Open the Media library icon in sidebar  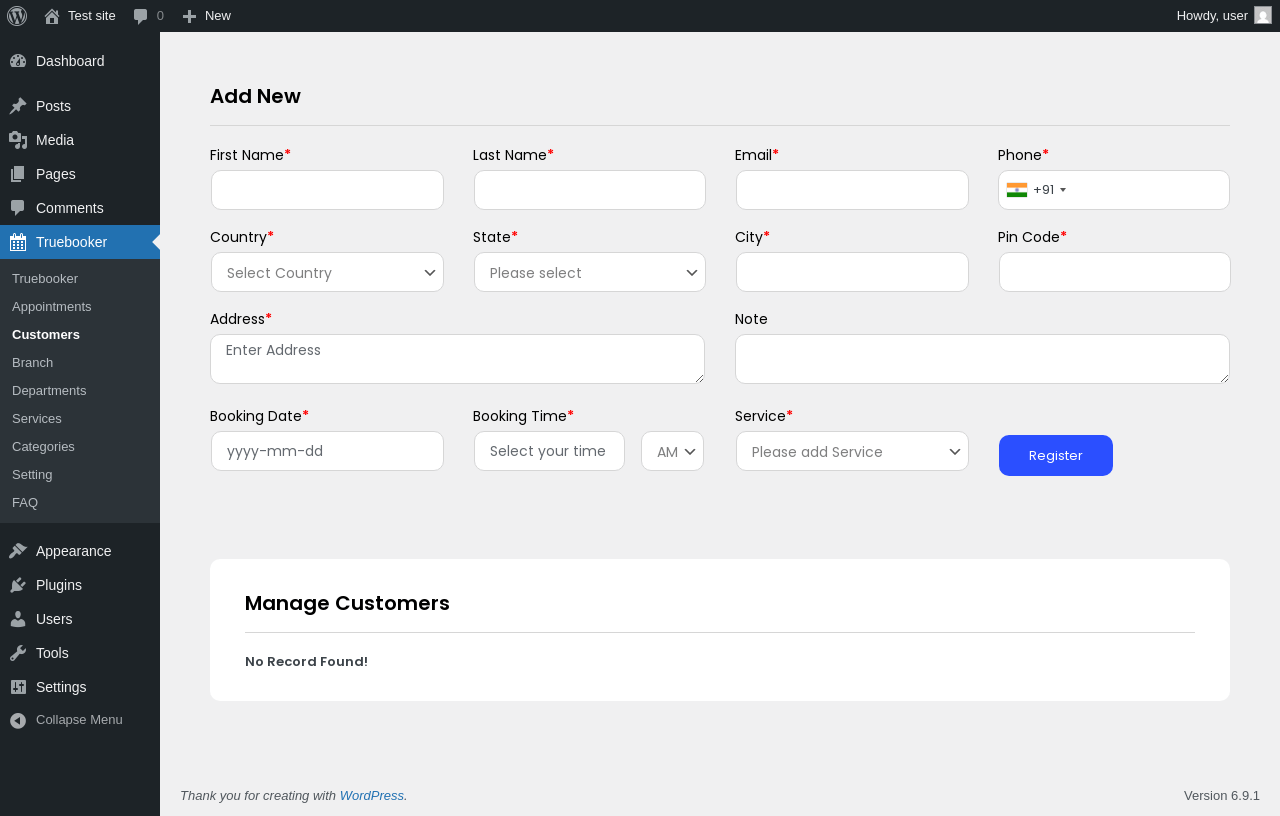18,140
